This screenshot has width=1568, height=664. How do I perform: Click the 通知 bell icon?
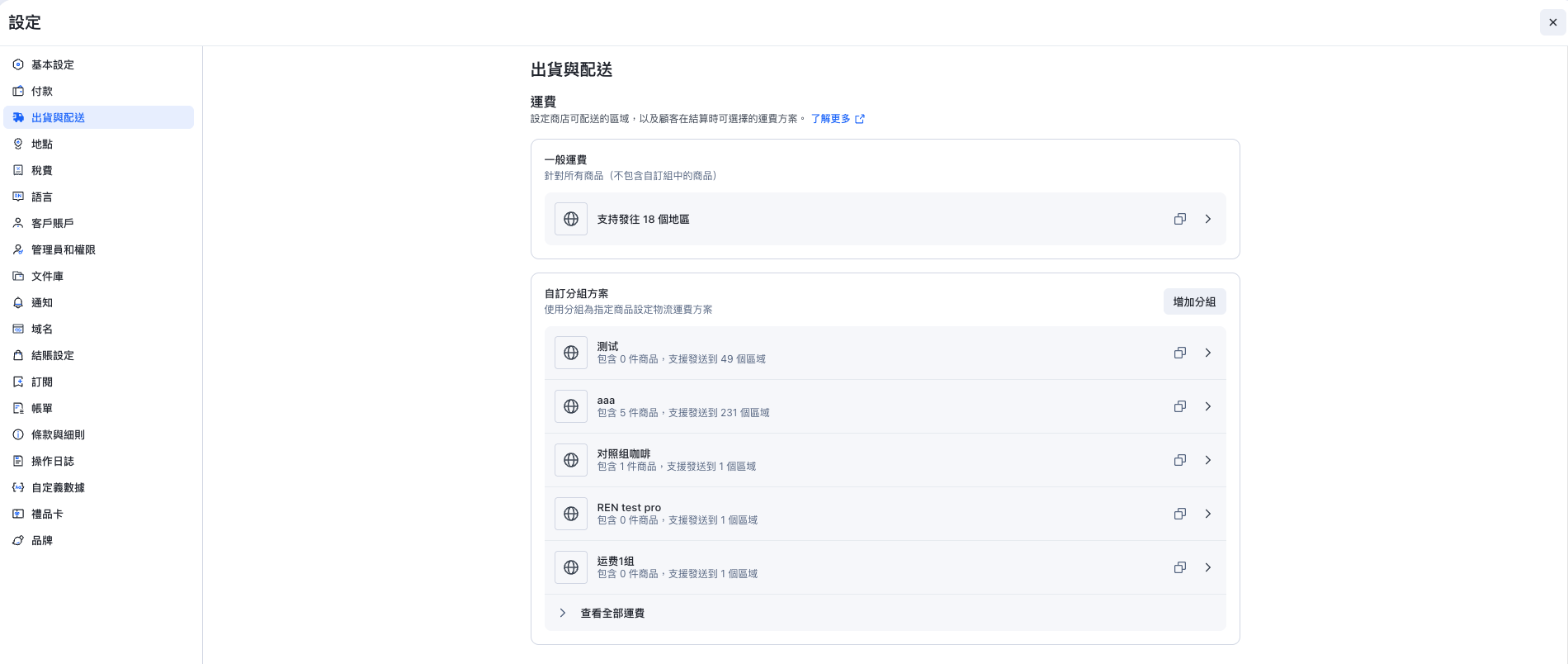pyautogui.click(x=18, y=302)
